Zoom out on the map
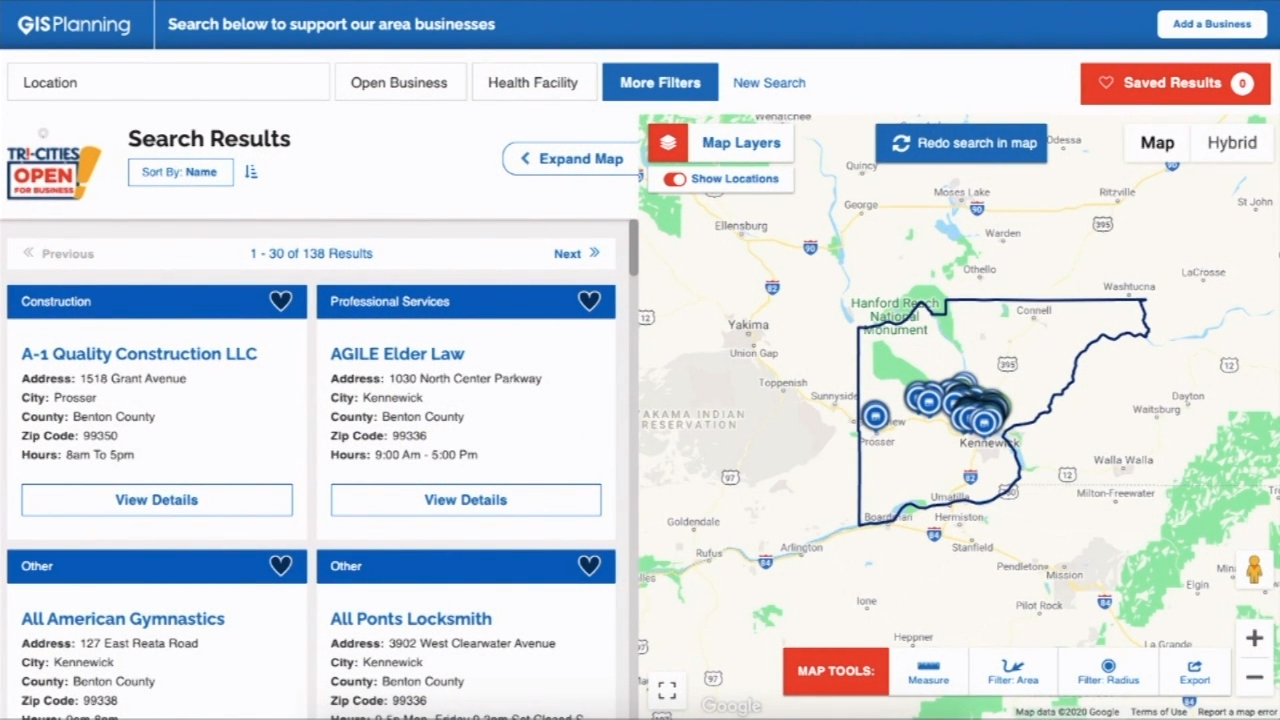The image size is (1280, 720). coord(1254,677)
